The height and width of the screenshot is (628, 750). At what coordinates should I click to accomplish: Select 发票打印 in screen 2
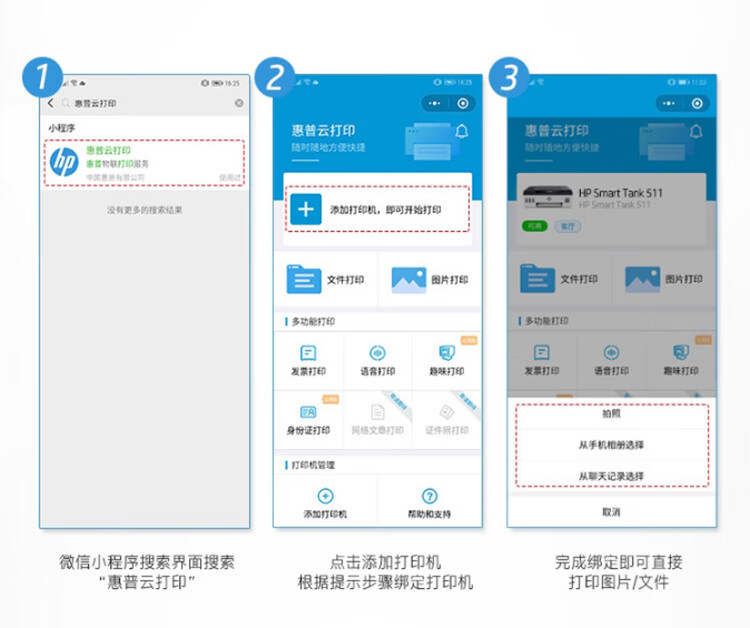pos(309,361)
